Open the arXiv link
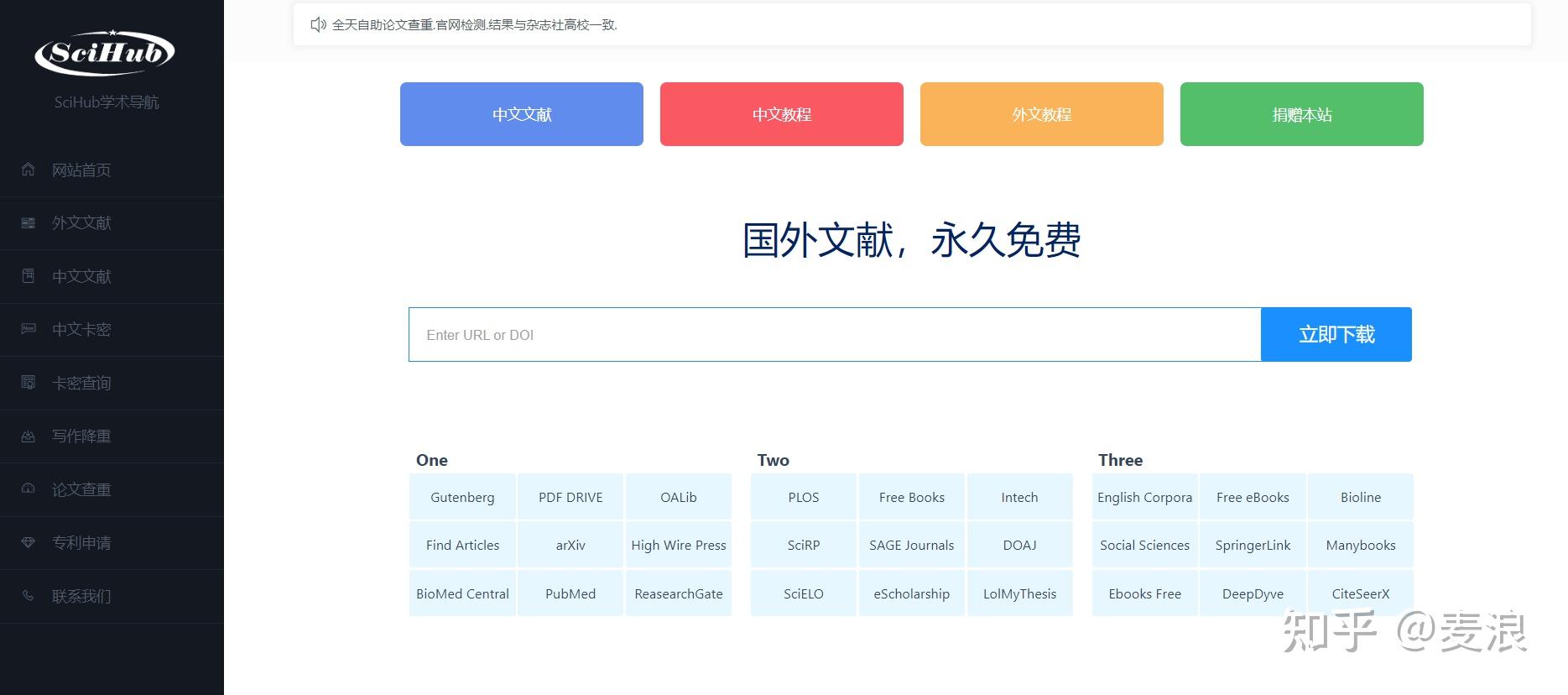Image resolution: width=1568 pixels, height=695 pixels. click(570, 545)
